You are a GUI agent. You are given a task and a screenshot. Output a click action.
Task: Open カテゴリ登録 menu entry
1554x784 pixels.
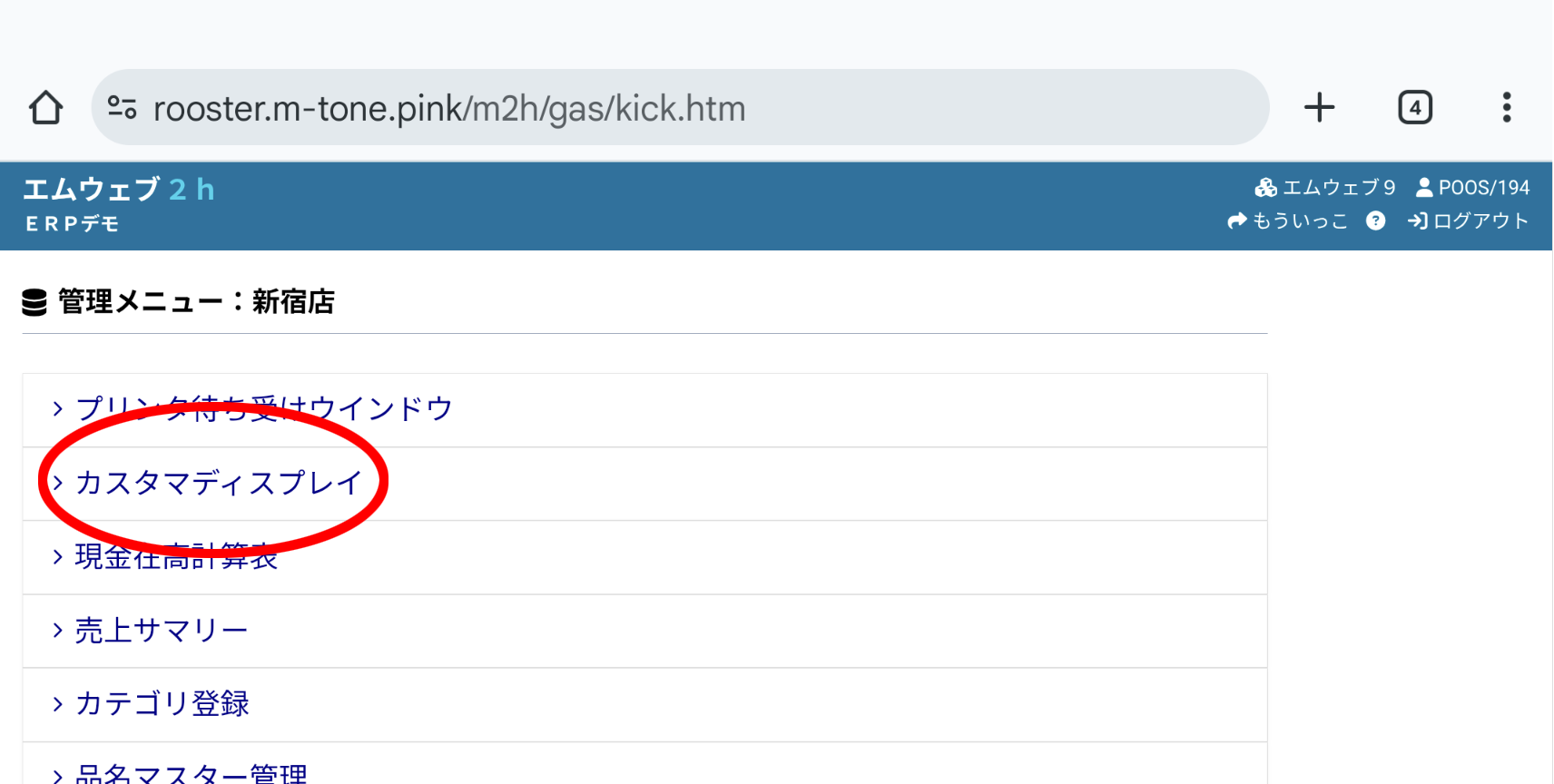[162, 704]
